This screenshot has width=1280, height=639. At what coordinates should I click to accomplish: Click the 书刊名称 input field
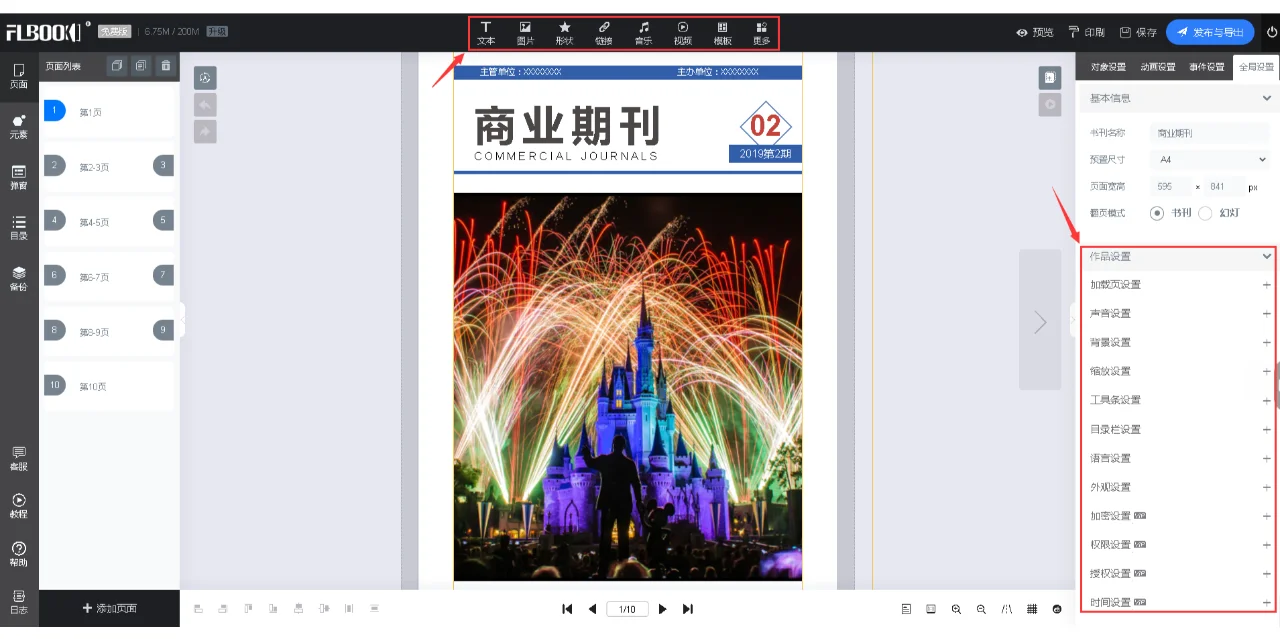click(x=1211, y=132)
